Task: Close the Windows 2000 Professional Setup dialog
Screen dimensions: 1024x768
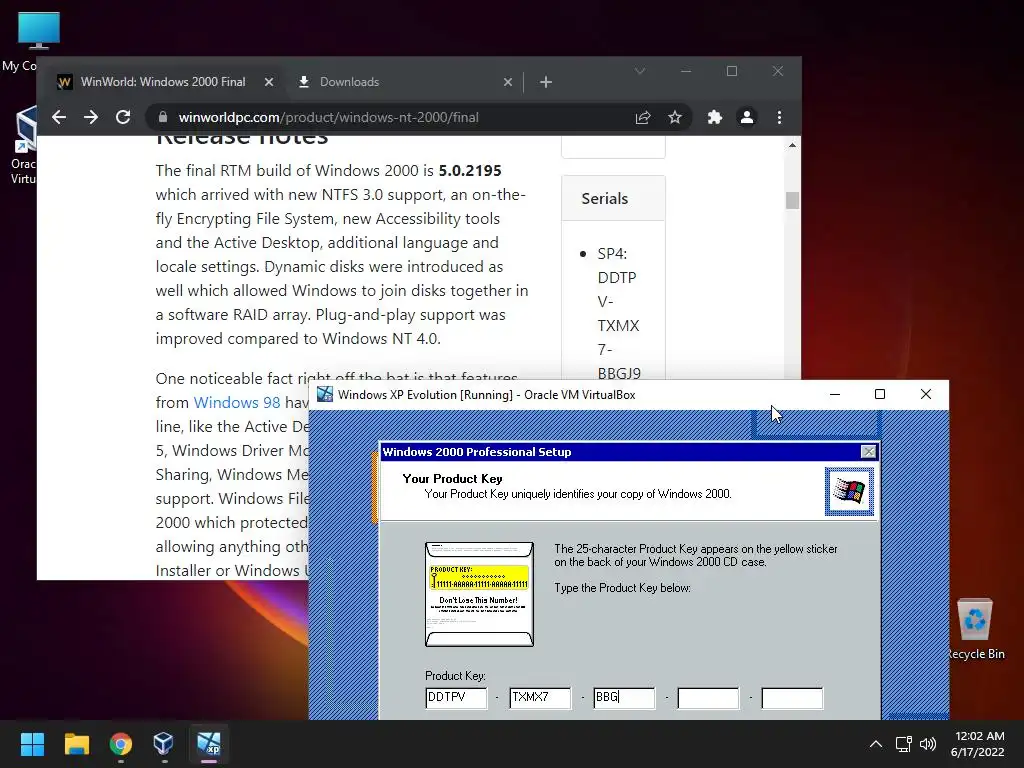Action: pyautogui.click(x=868, y=452)
